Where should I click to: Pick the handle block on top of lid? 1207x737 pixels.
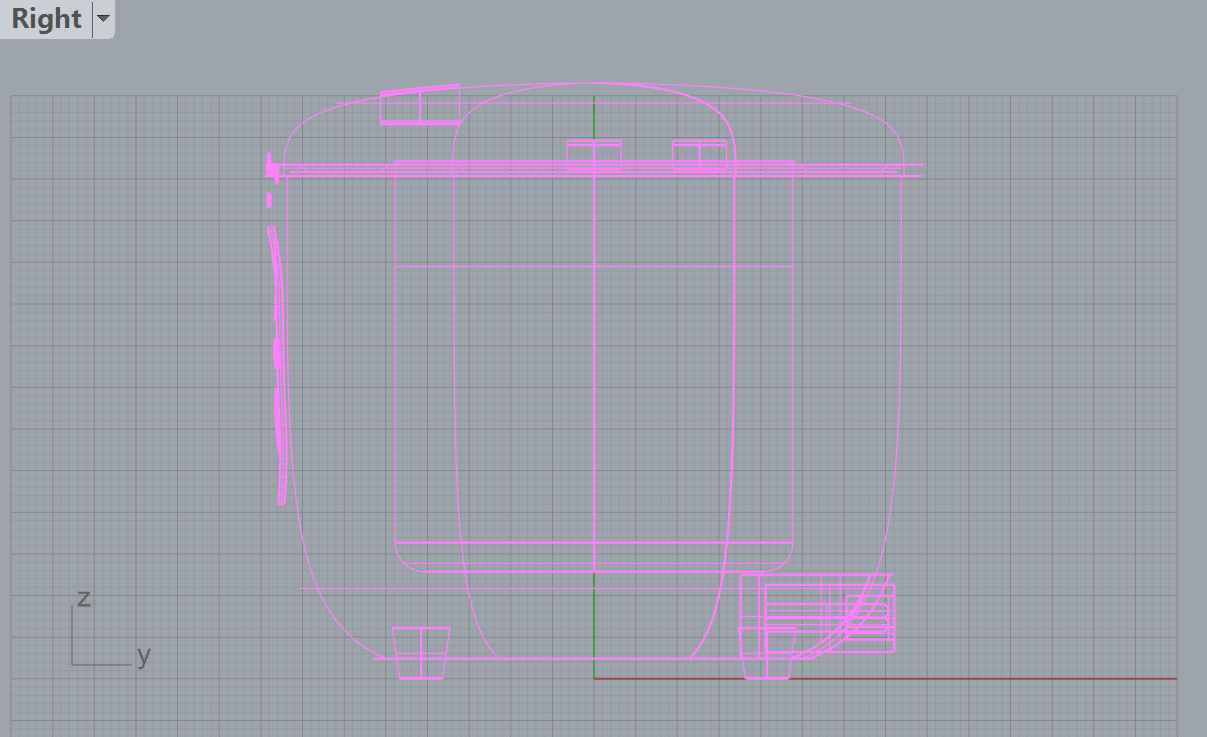click(419, 106)
